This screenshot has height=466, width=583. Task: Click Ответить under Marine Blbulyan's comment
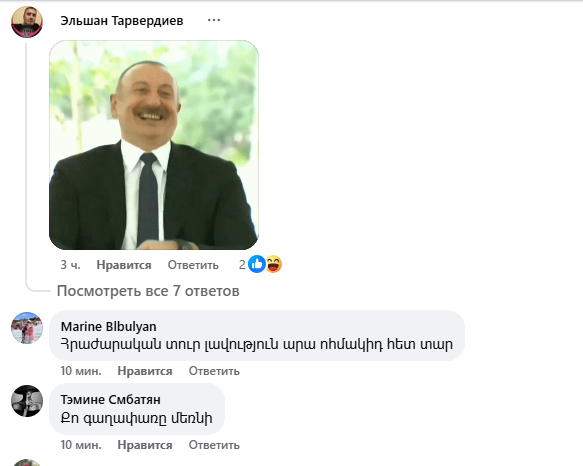[214, 371]
